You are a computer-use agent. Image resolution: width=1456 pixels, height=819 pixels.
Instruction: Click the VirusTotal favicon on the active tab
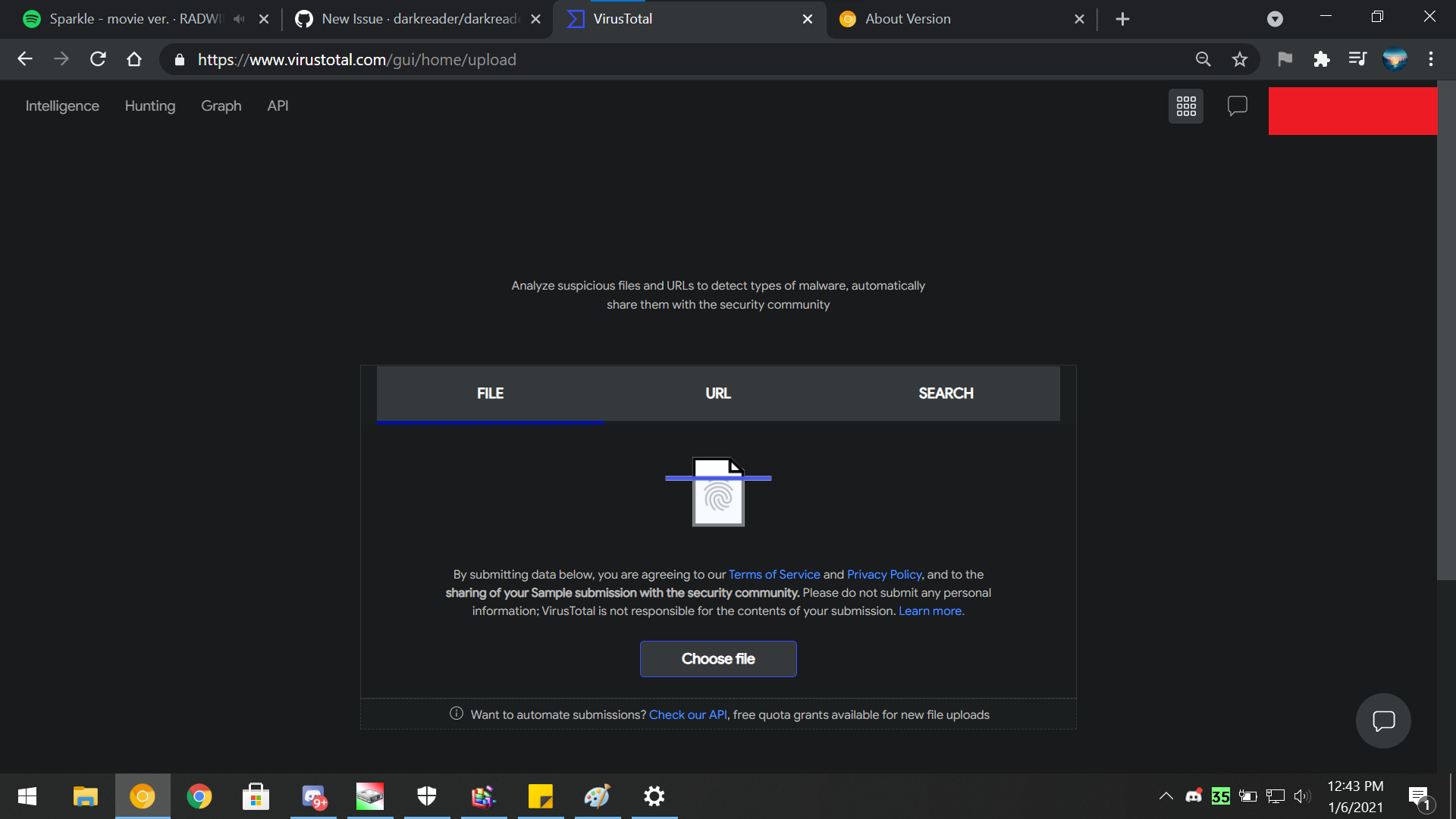tap(575, 19)
